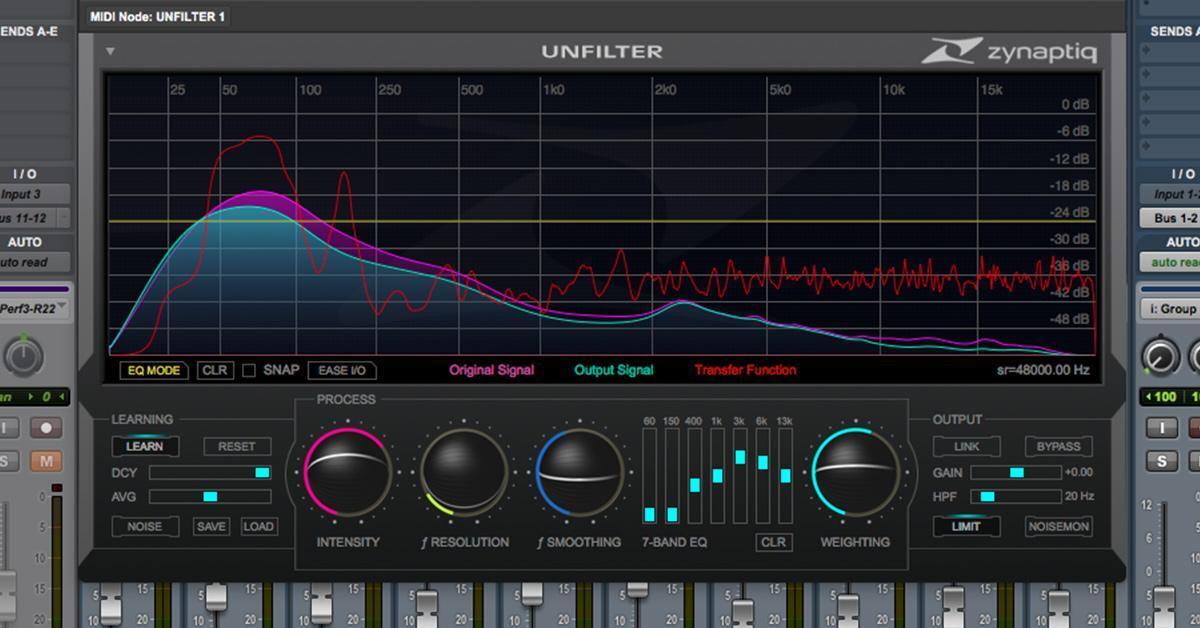This screenshot has height=628, width=1200.
Task: Toggle EASE I/O button
Action: tap(342, 370)
